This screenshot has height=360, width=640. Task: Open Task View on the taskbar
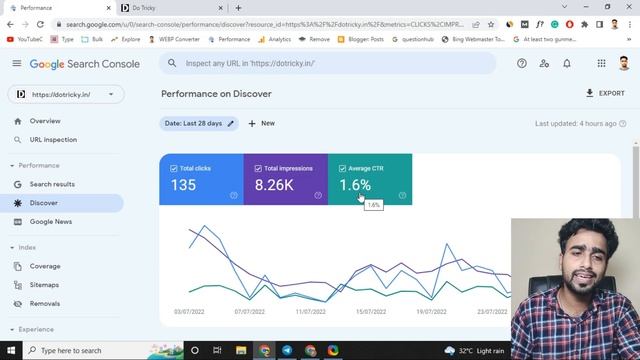point(217,350)
